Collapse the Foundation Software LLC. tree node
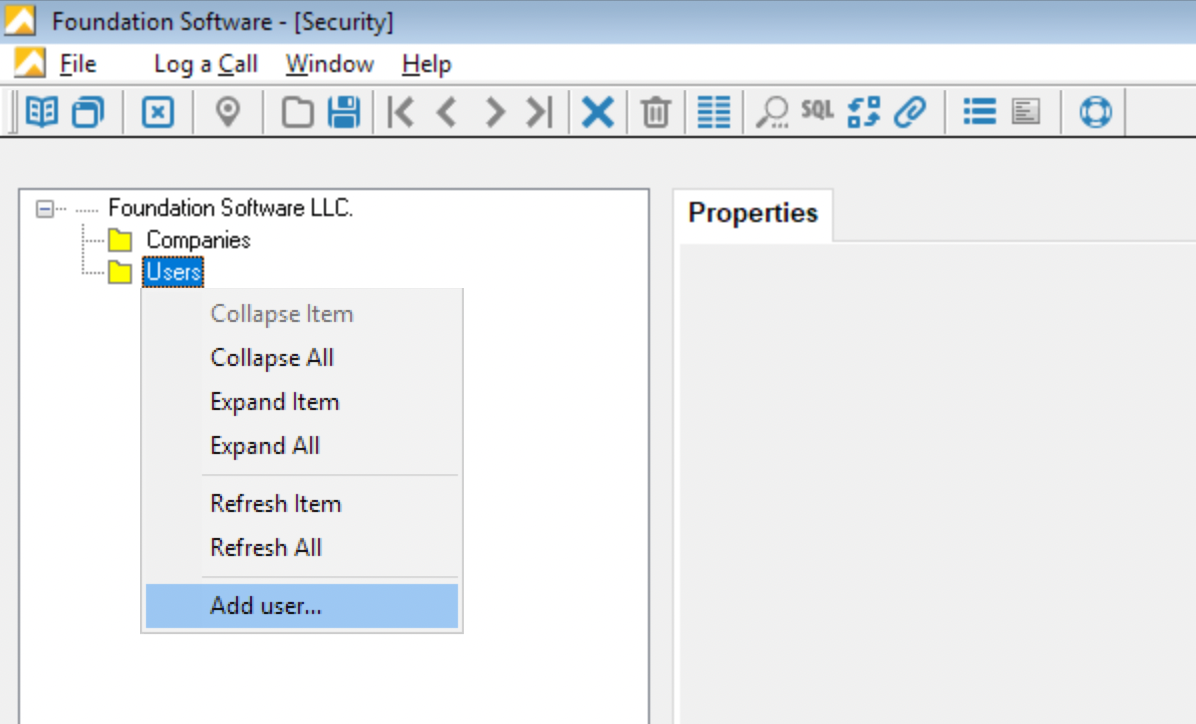 [43, 209]
